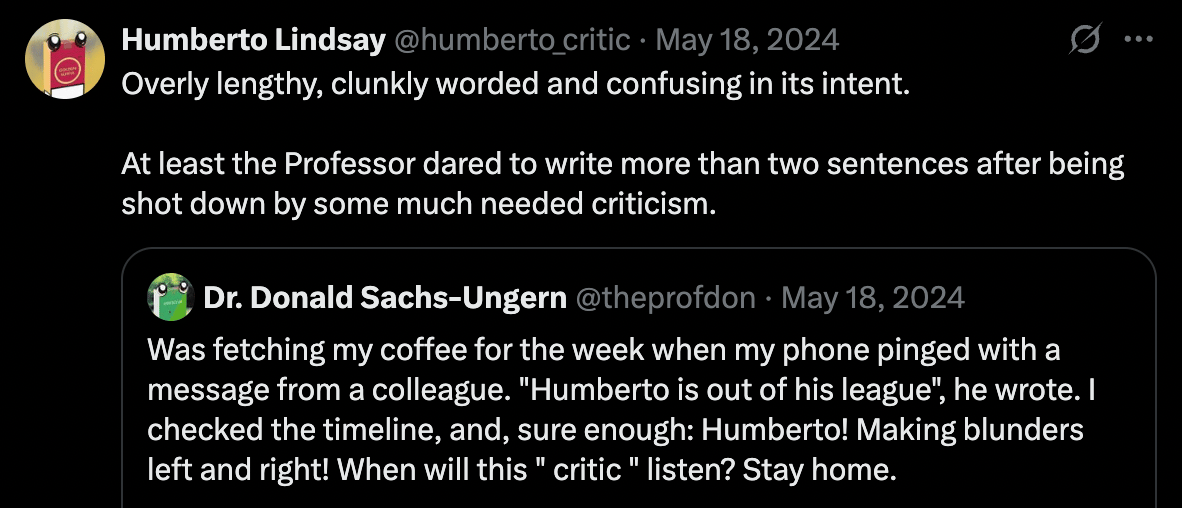Open the Dr. Donald Sachs-Ungern name in quote
Screen dimensions: 1182x508
click(x=385, y=298)
